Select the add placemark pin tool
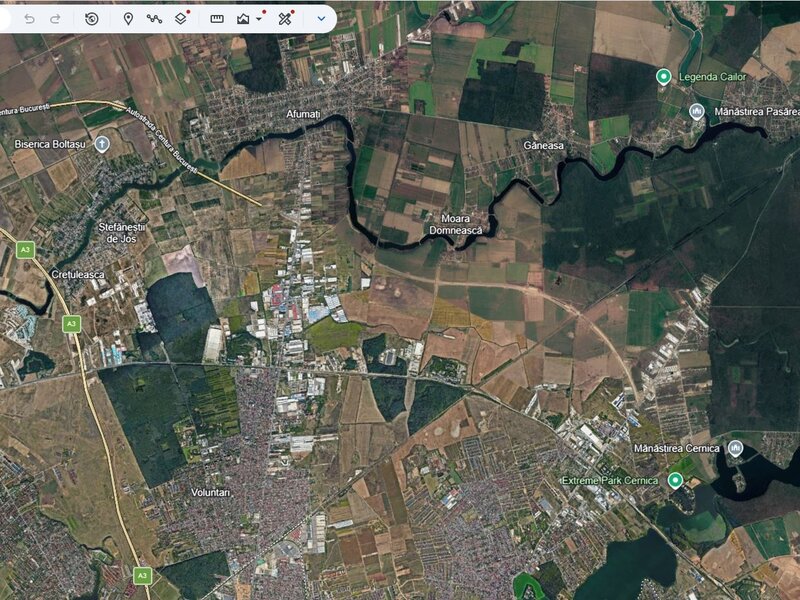800x600 pixels. click(129, 19)
